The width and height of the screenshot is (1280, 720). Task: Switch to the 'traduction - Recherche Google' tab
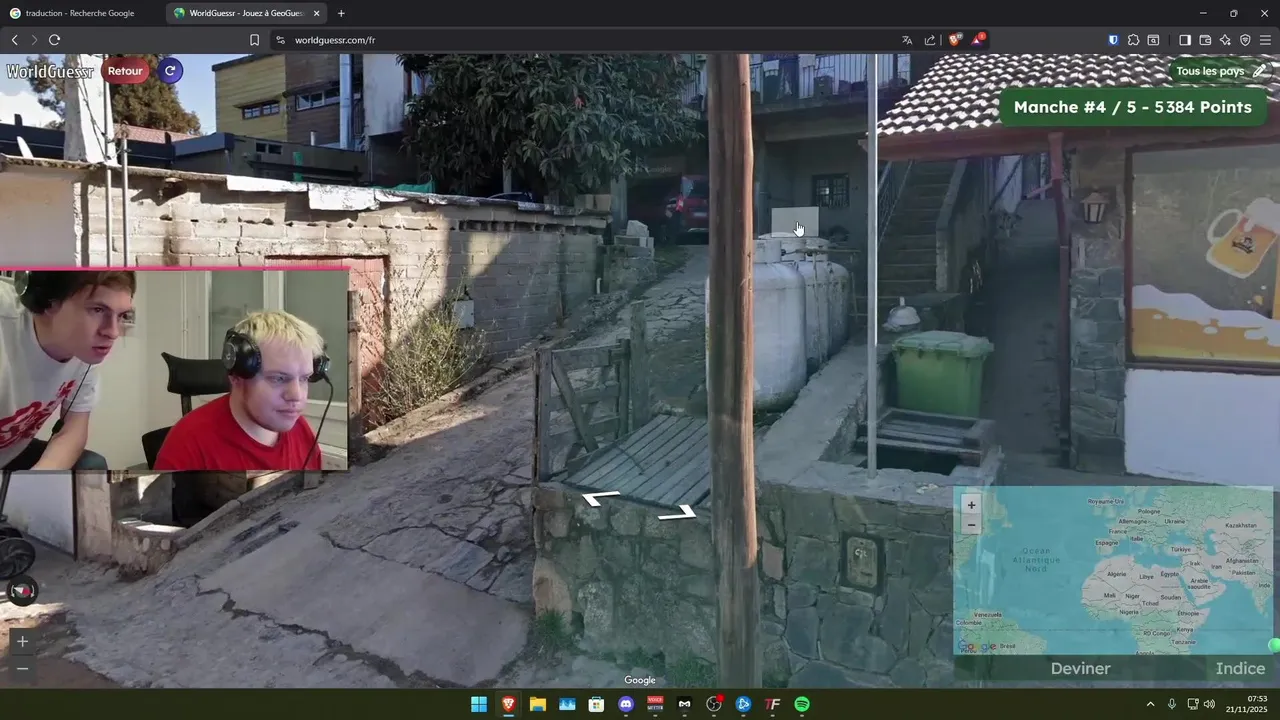[x=80, y=13]
